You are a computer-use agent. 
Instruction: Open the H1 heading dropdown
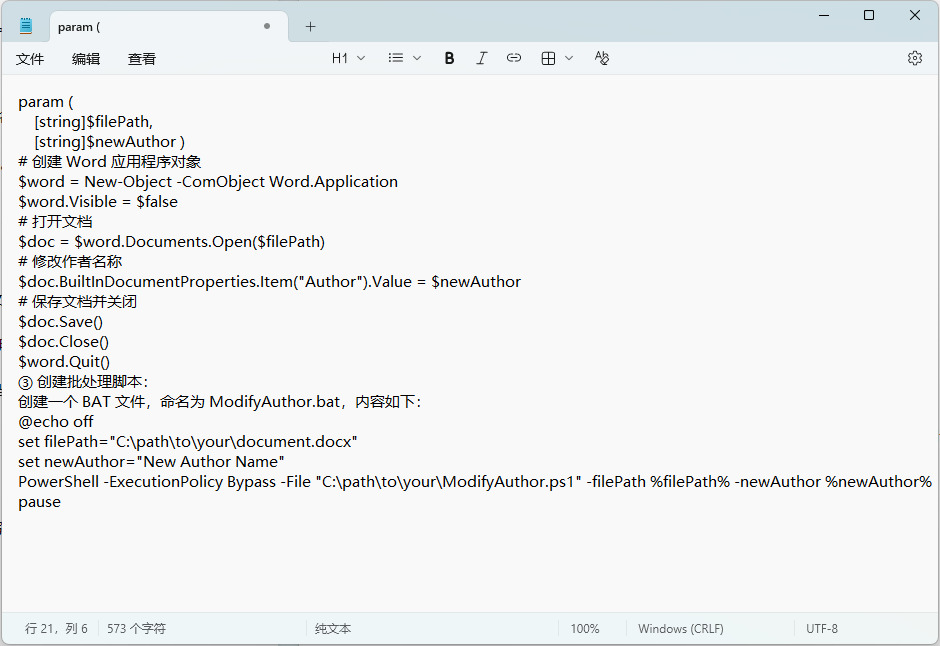tap(348, 58)
